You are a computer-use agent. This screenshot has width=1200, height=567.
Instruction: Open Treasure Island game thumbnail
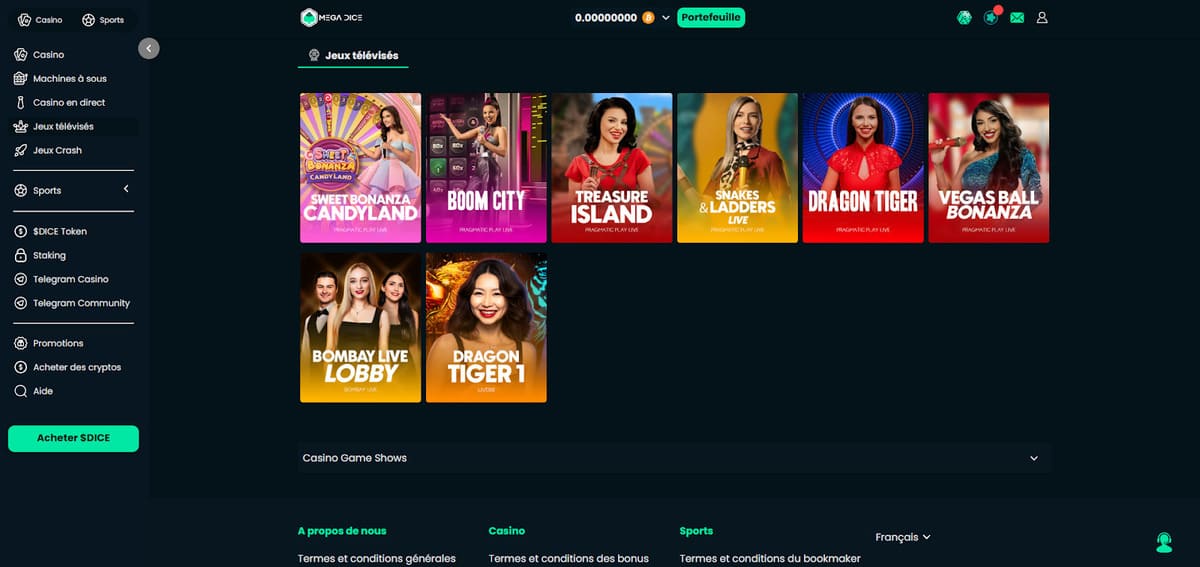click(x=612, y=168)
